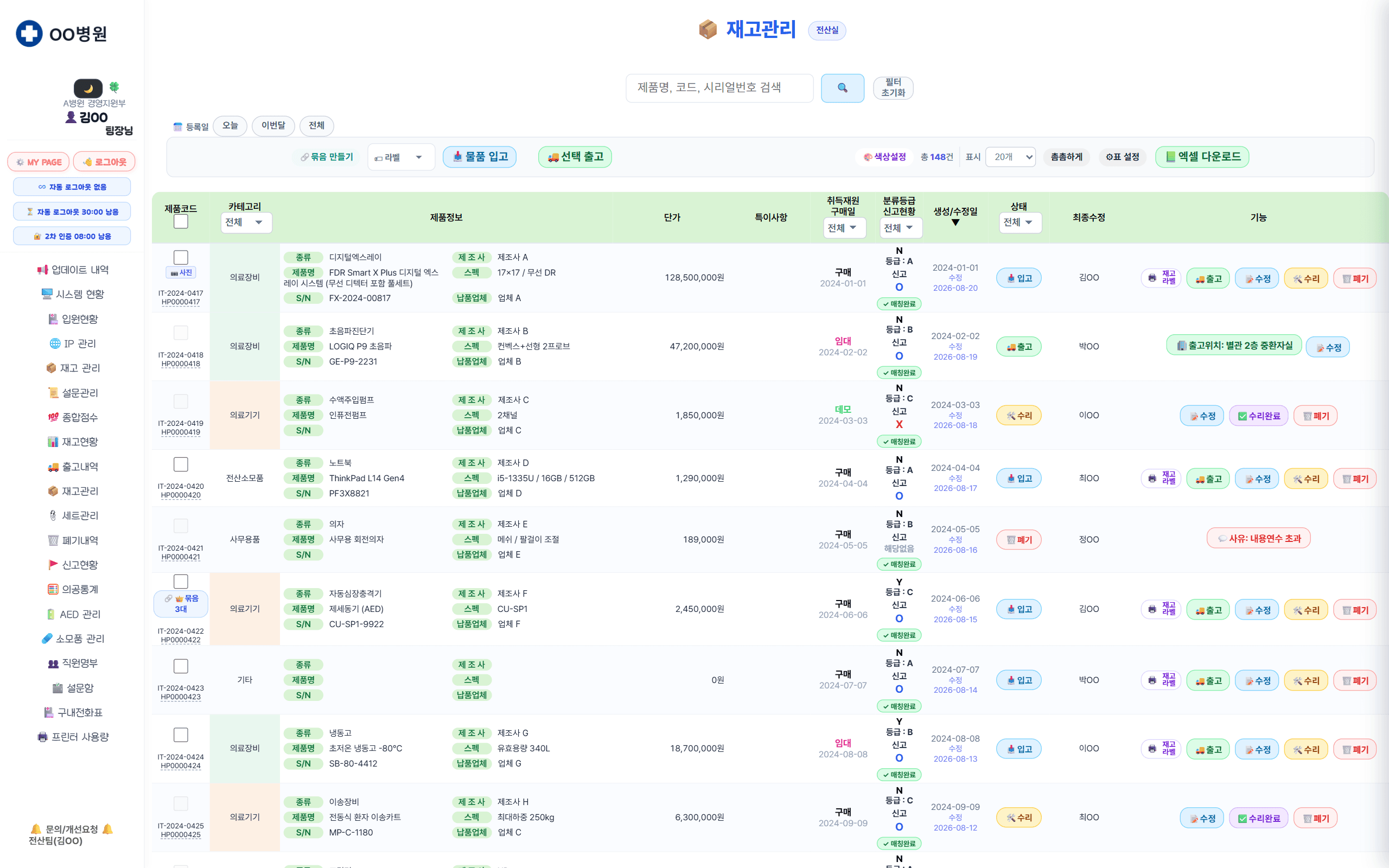Viewport: 1389px width, 868px height.
Task: Click the 촘촘하게 density button
Action: coord(1066,157)
